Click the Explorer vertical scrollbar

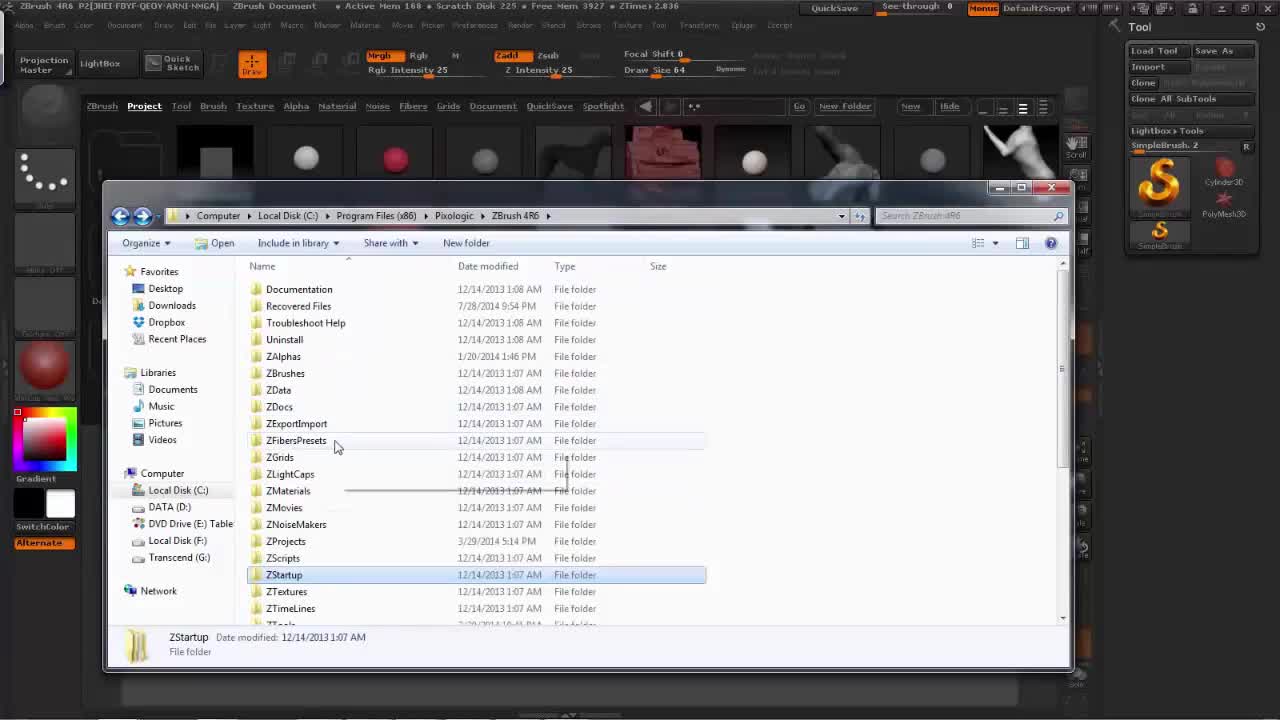tap(1062, 439)
